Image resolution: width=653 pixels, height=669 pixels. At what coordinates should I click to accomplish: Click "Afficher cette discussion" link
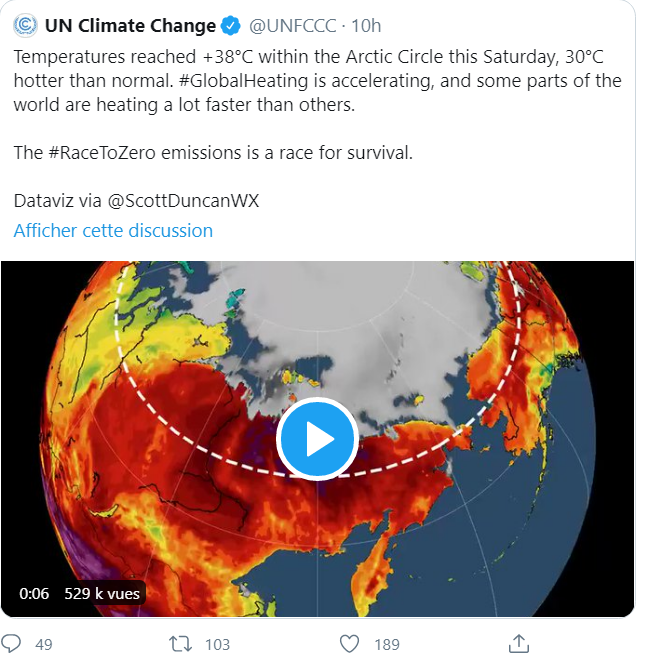point(113,230)
